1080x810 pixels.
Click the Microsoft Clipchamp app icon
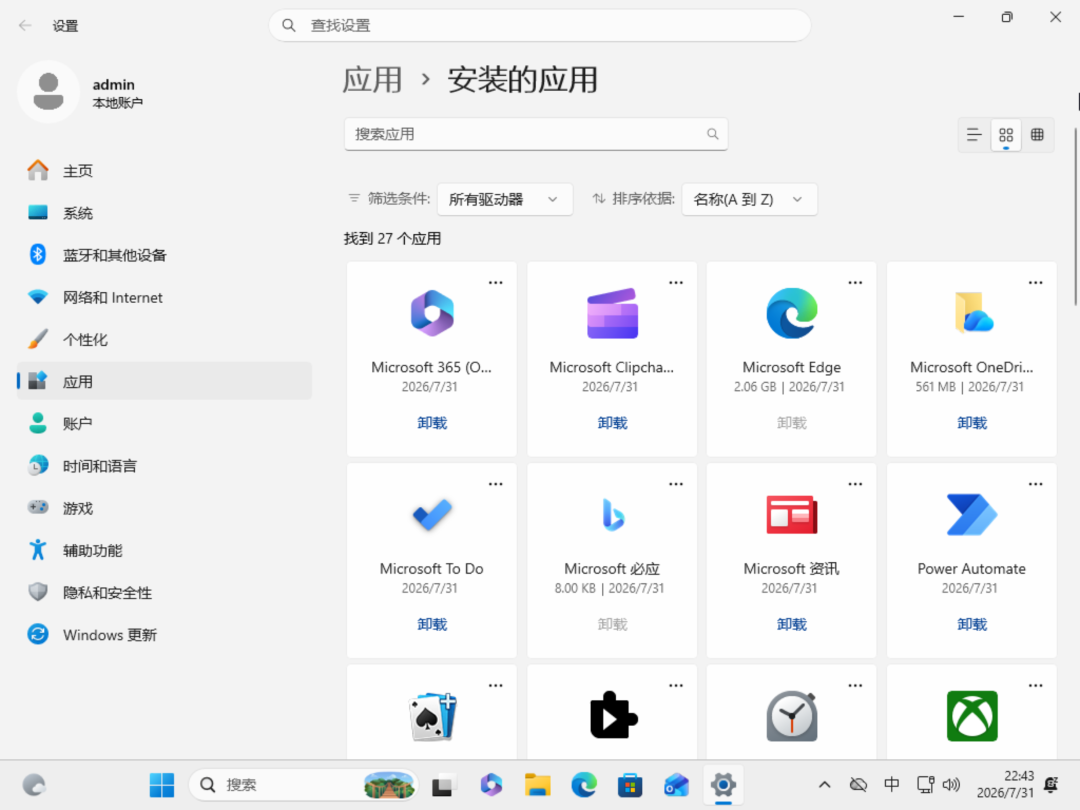(612, 313)
